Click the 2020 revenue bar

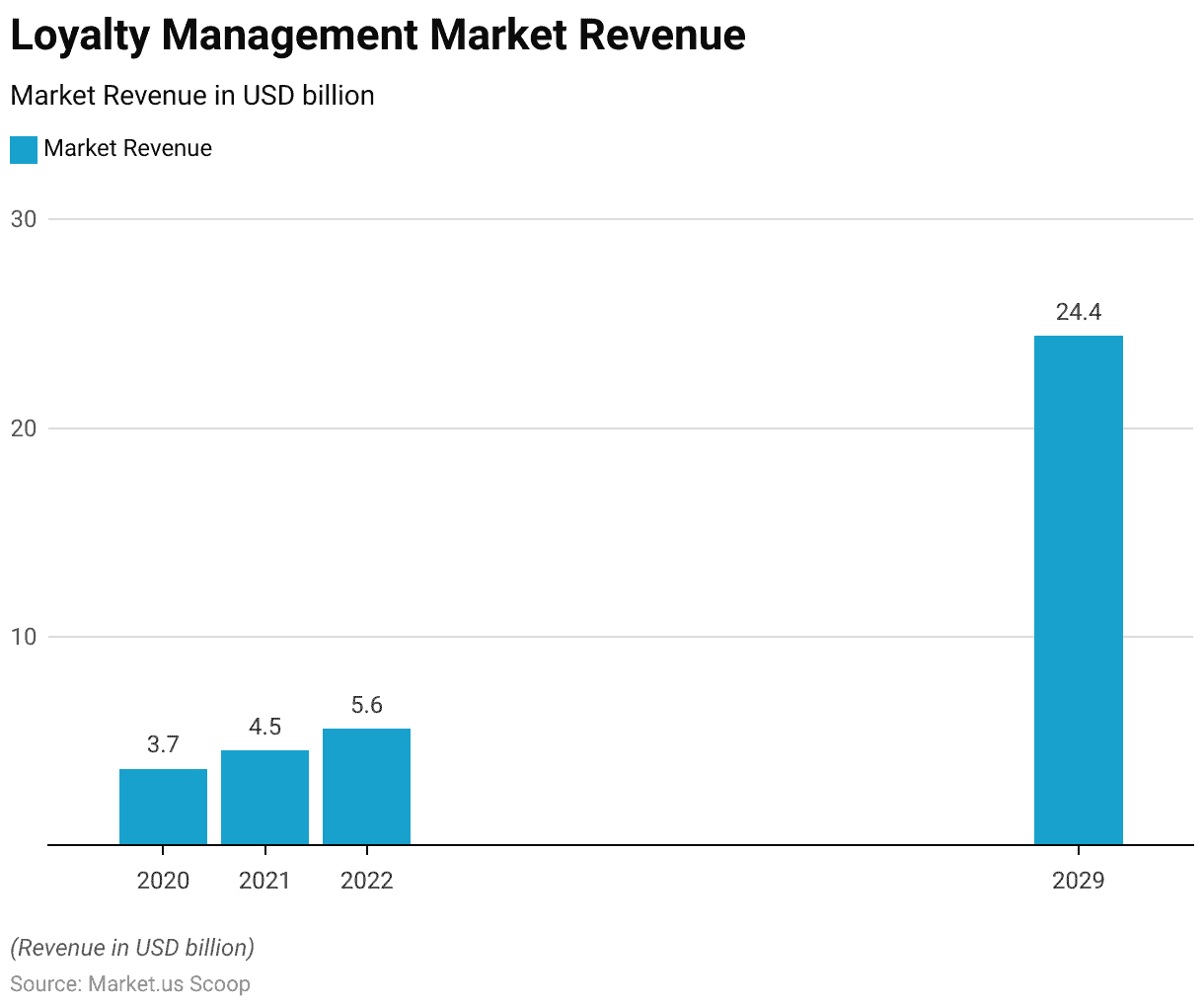[163, 807]
